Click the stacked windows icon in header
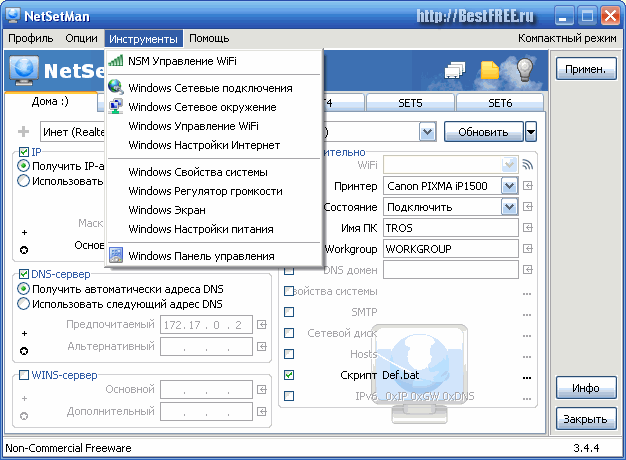Viewport: 626px width, 460px height. pyautogui.click(x=455, y=71)
